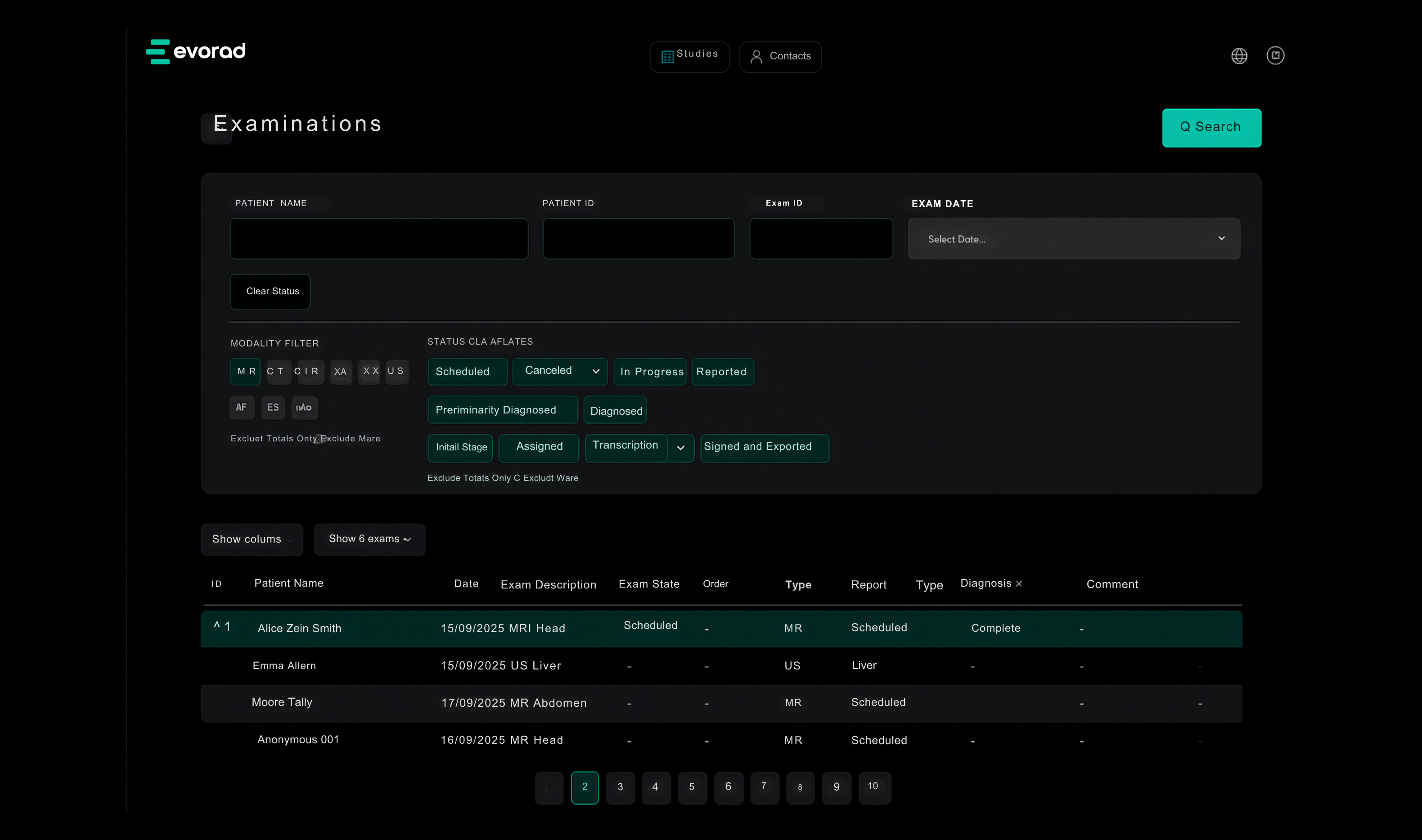The image size is (1422, 840).
Task: Click the ES modality filter icon
Action: coord(273,407)
